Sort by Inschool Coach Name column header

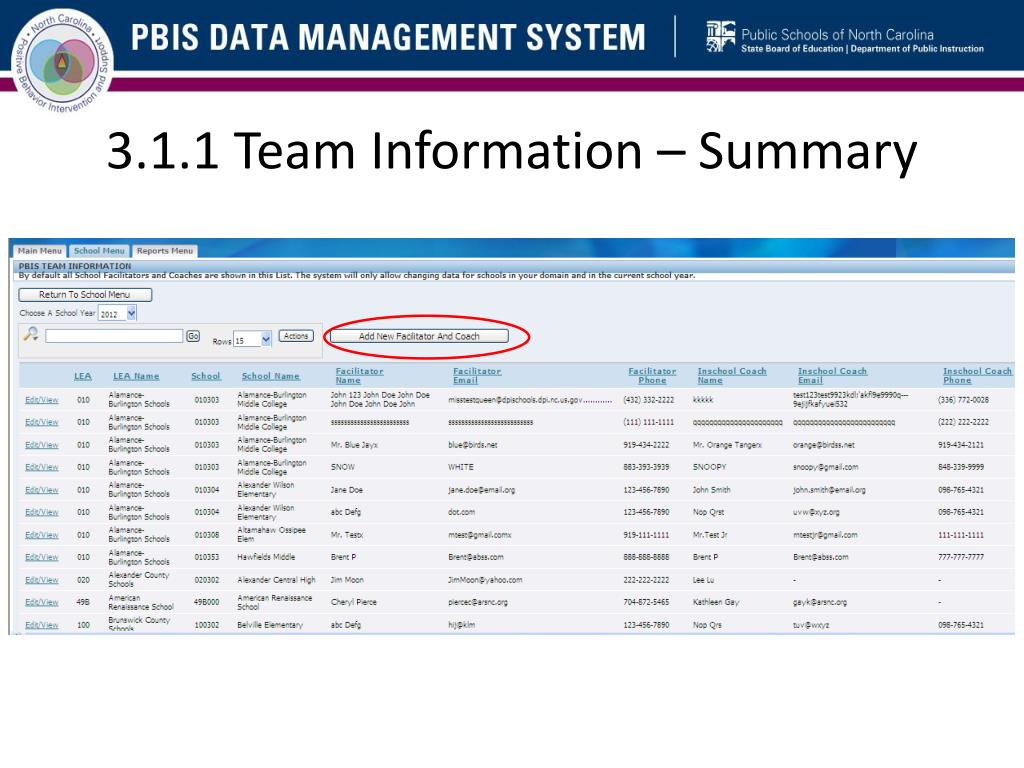[731, 376]
